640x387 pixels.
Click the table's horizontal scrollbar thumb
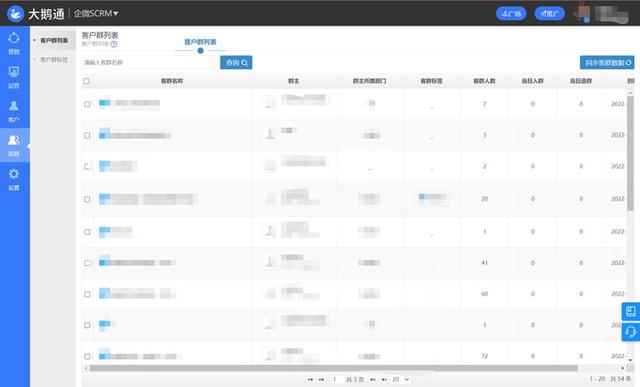pos(333,368)
